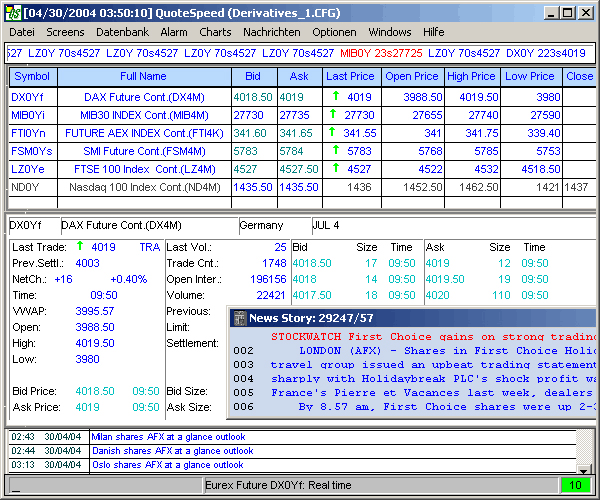The width and height of the screenshot is (600, 500).
Task: Select the ND0Y Nasdaq 100 row symbol
Action: (x=25, y=187)
